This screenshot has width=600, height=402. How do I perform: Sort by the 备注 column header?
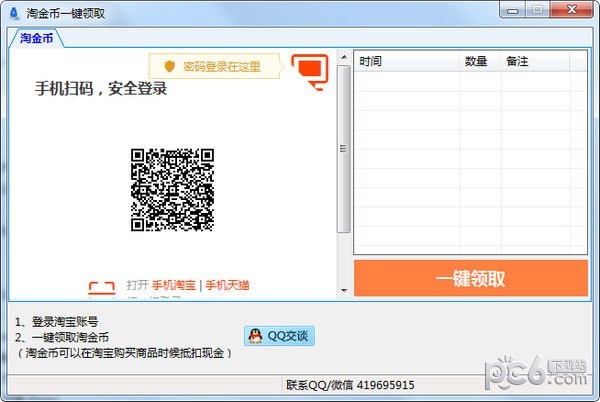535,61
